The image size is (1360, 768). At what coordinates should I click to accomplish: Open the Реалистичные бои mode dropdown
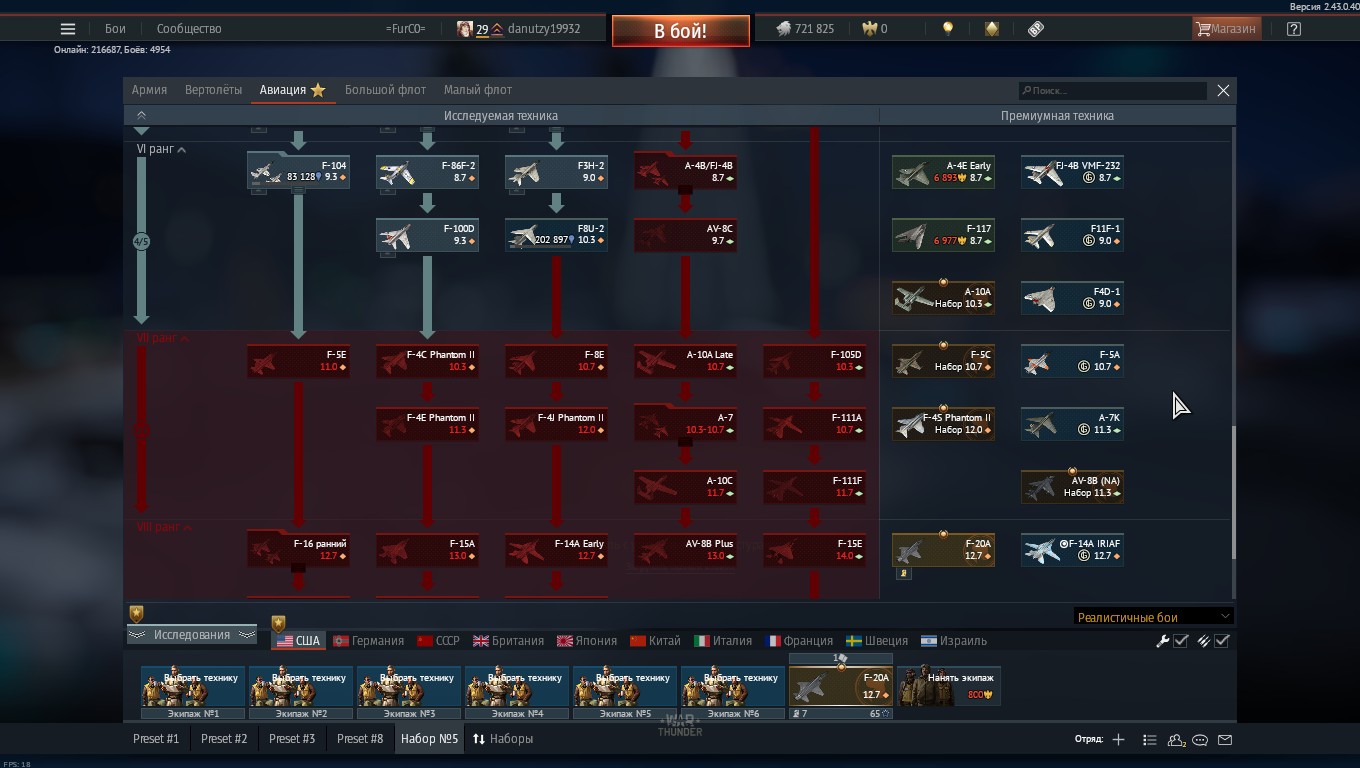[x=1153, y=617]
